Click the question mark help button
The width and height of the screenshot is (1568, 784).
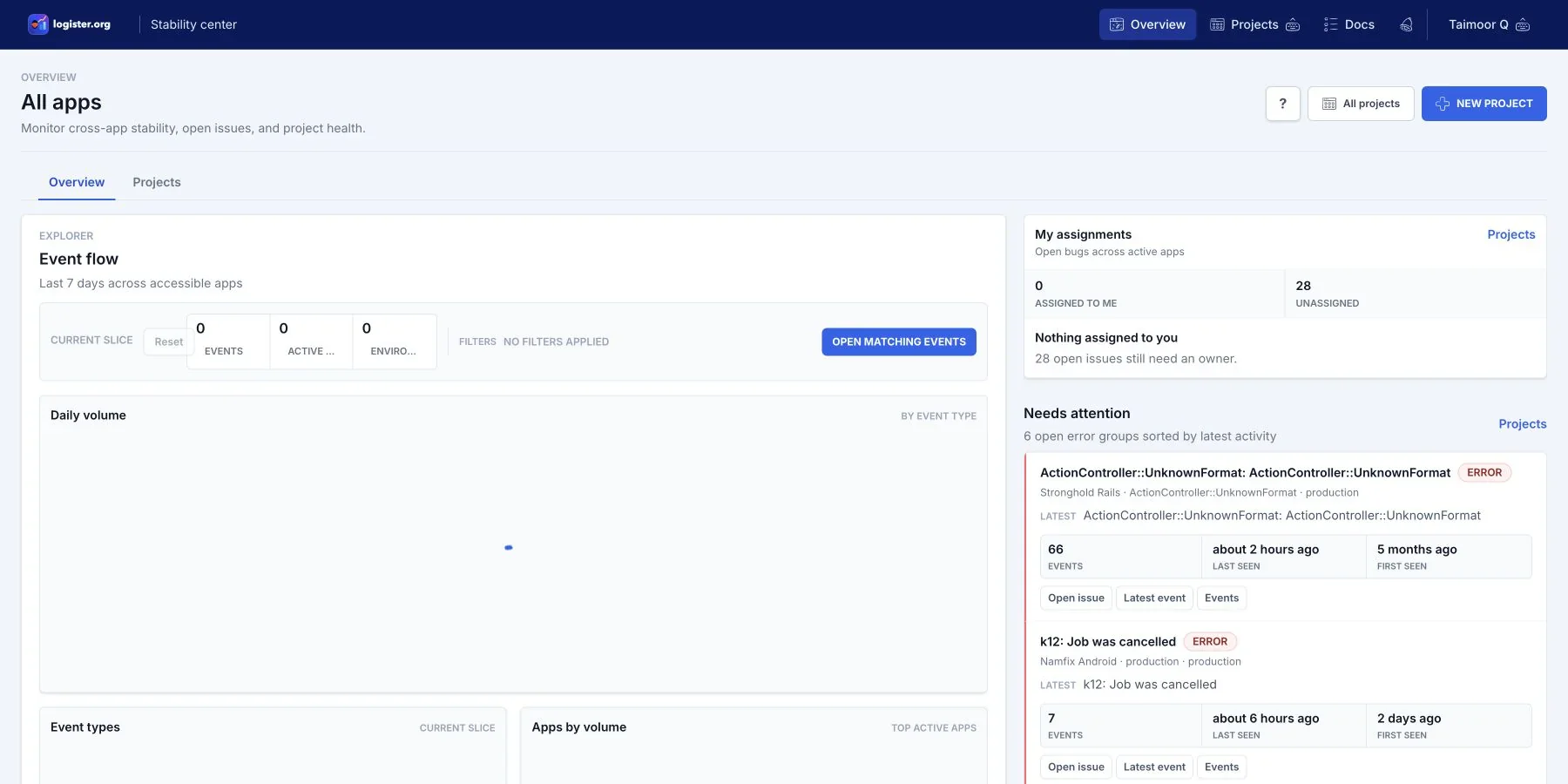coord(1282,104)
